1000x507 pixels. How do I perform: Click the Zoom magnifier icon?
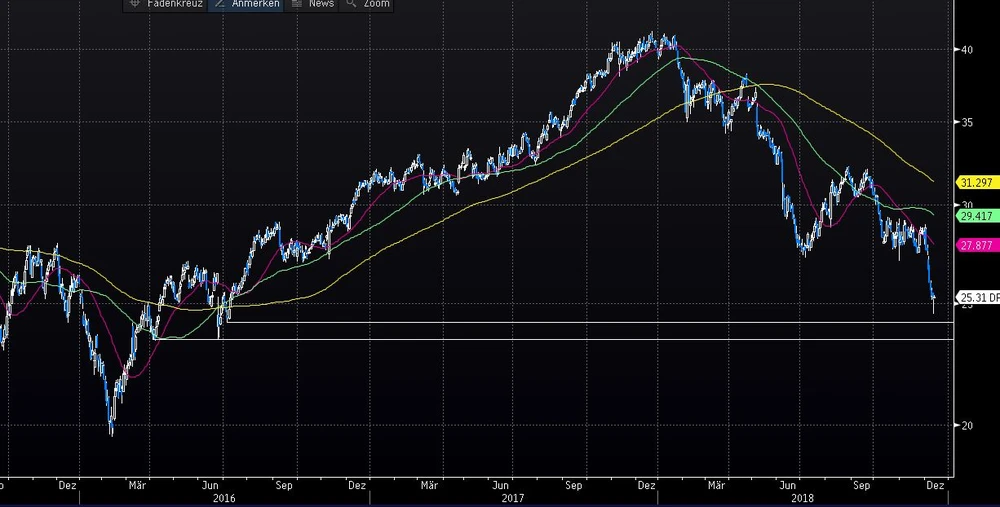(351, 4)
